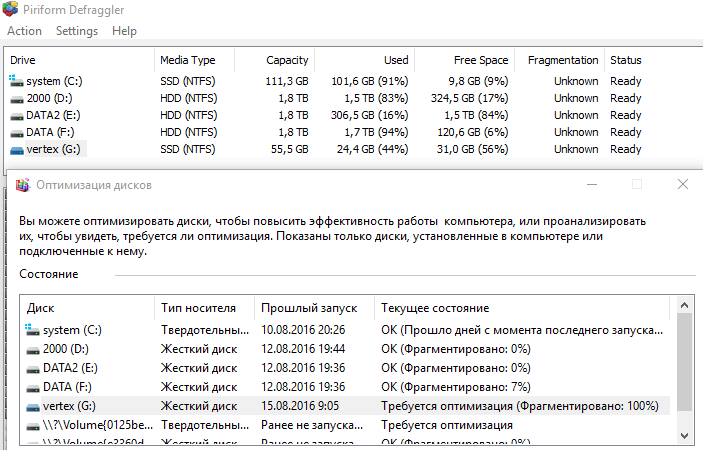Click the Optimize Drives window title icon

[x=22, y=185]
